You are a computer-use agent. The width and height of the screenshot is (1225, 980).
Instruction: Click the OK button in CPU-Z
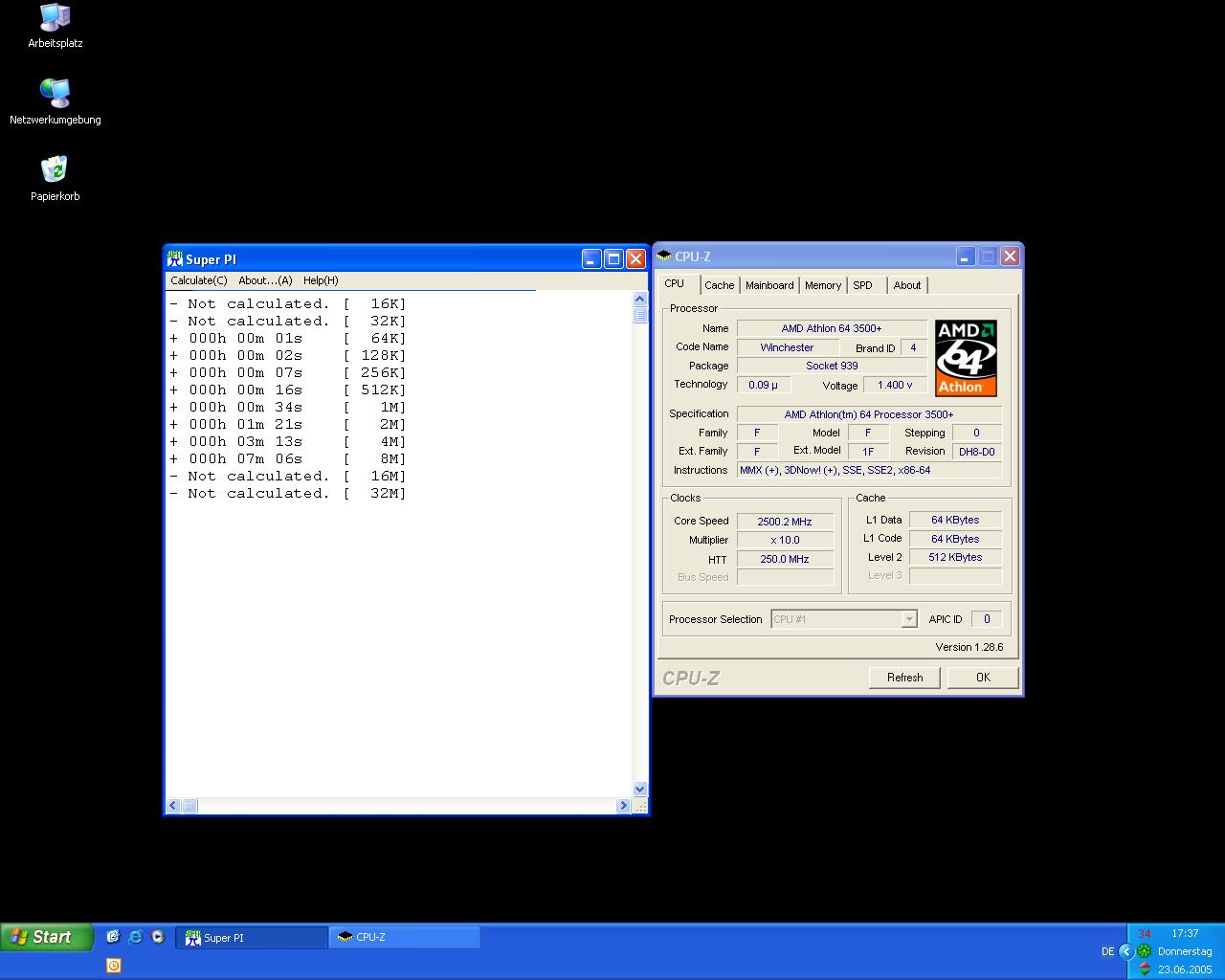[983, 678]
